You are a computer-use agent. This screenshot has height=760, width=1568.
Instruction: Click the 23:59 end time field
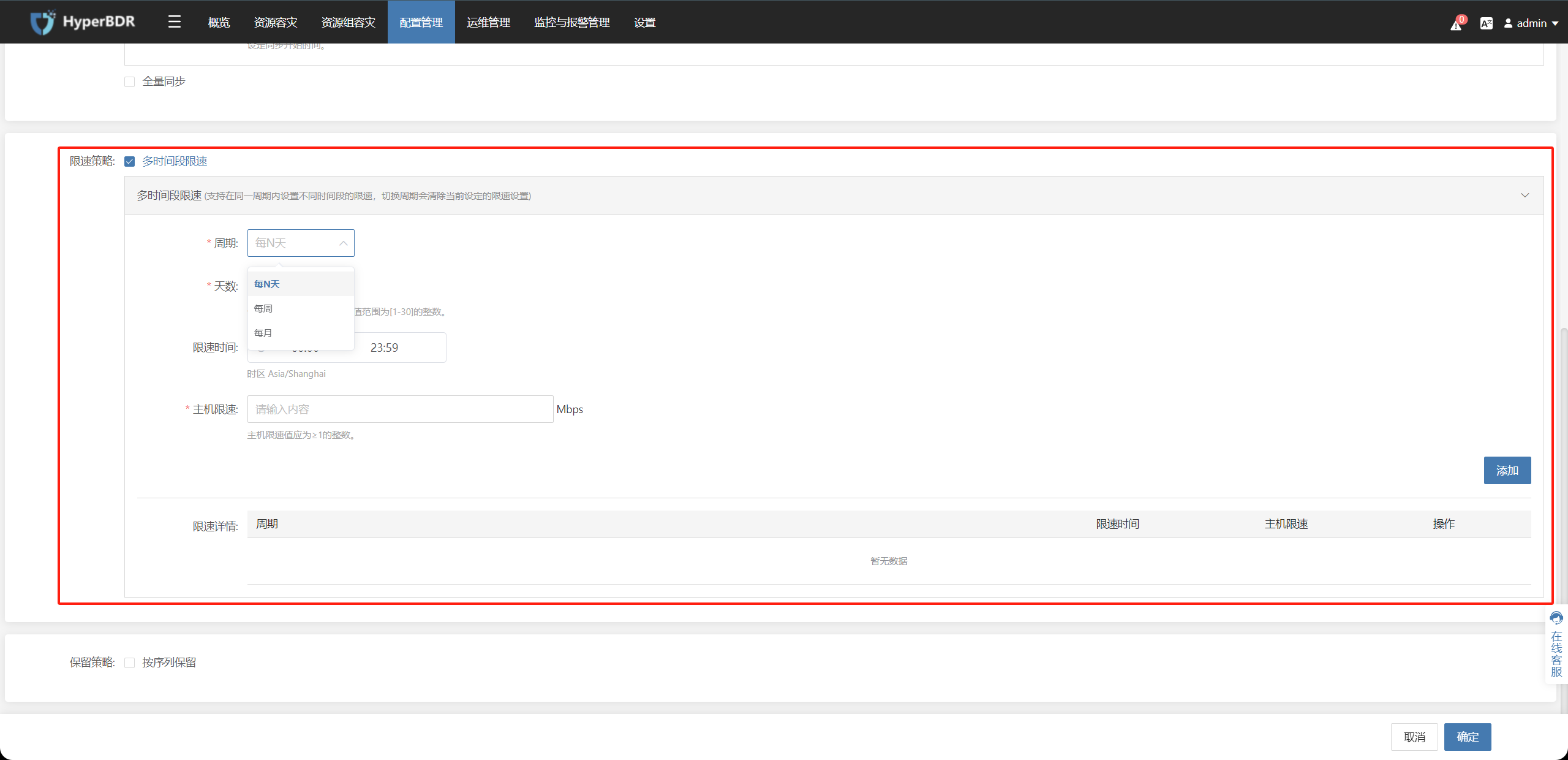(x=384, y=348)
